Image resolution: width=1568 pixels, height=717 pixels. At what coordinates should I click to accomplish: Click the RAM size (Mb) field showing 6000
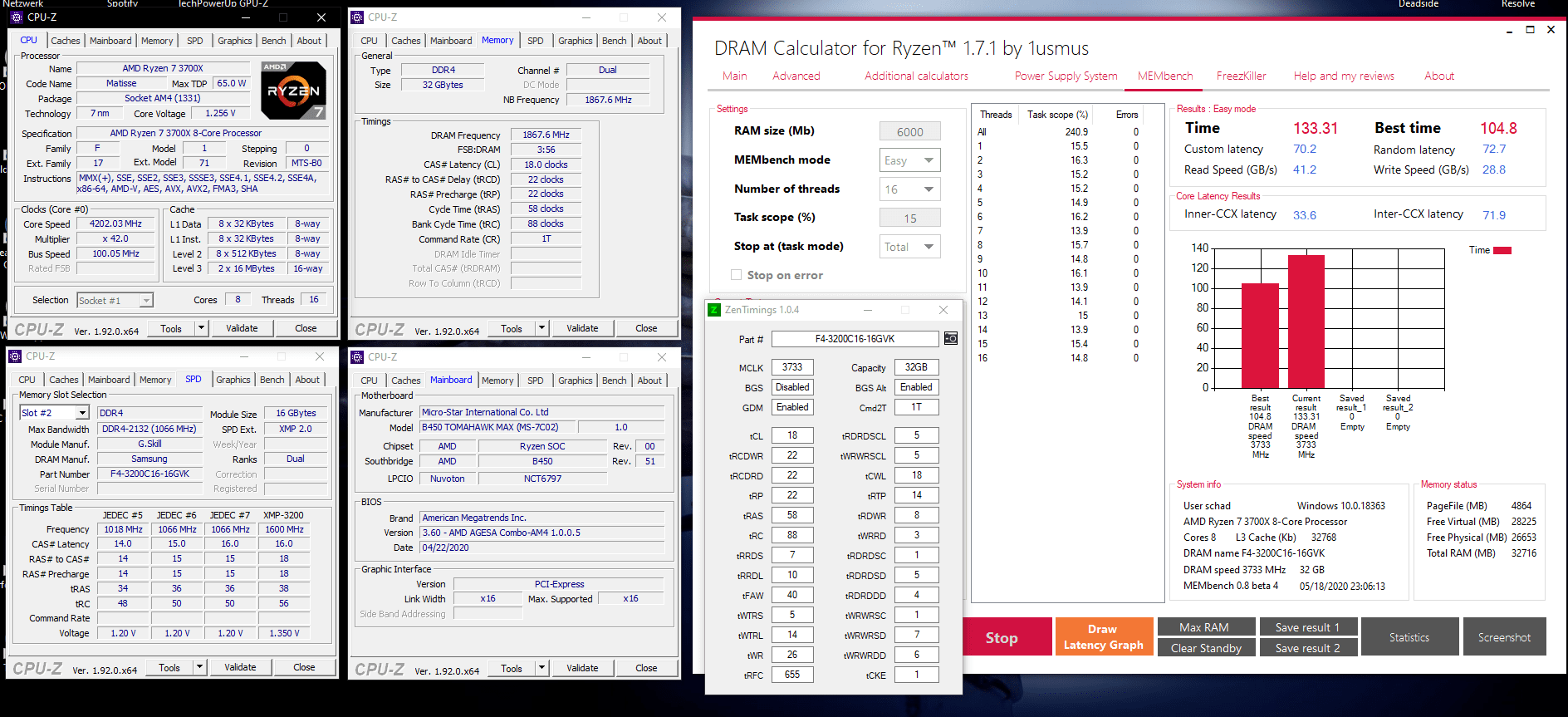tap(910, 131)
